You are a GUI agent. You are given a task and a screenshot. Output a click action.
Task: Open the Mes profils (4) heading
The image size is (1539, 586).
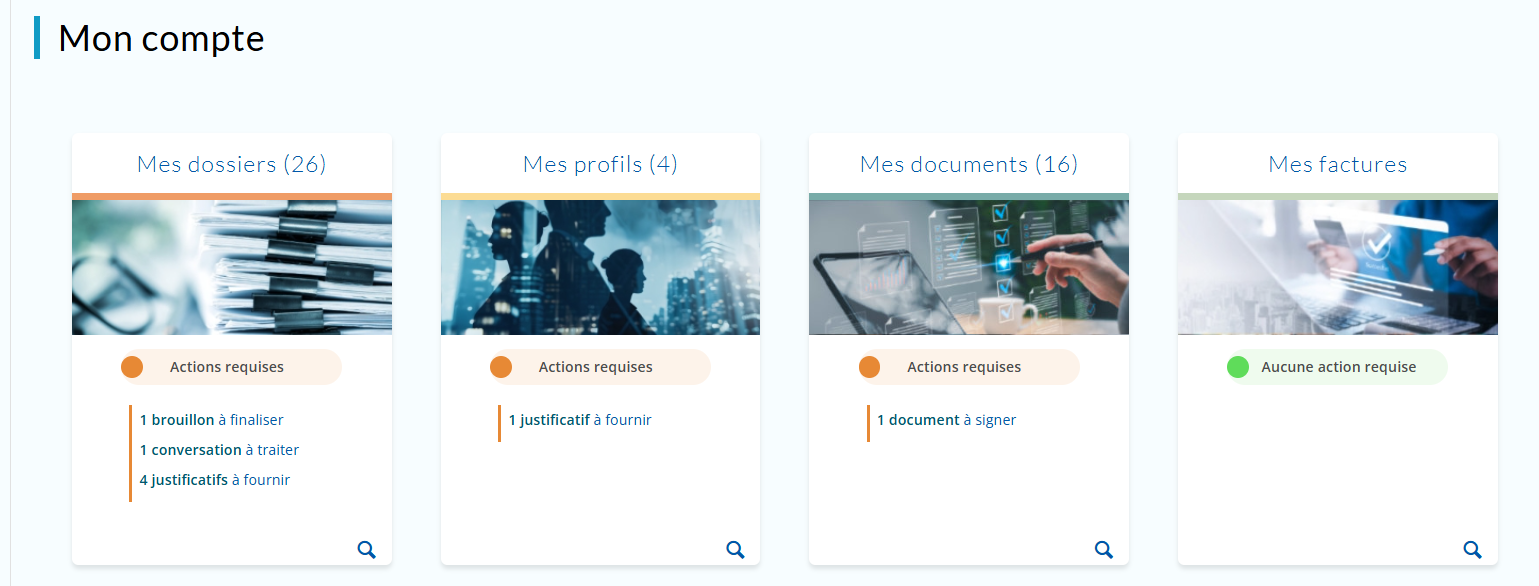pos(600,164)
